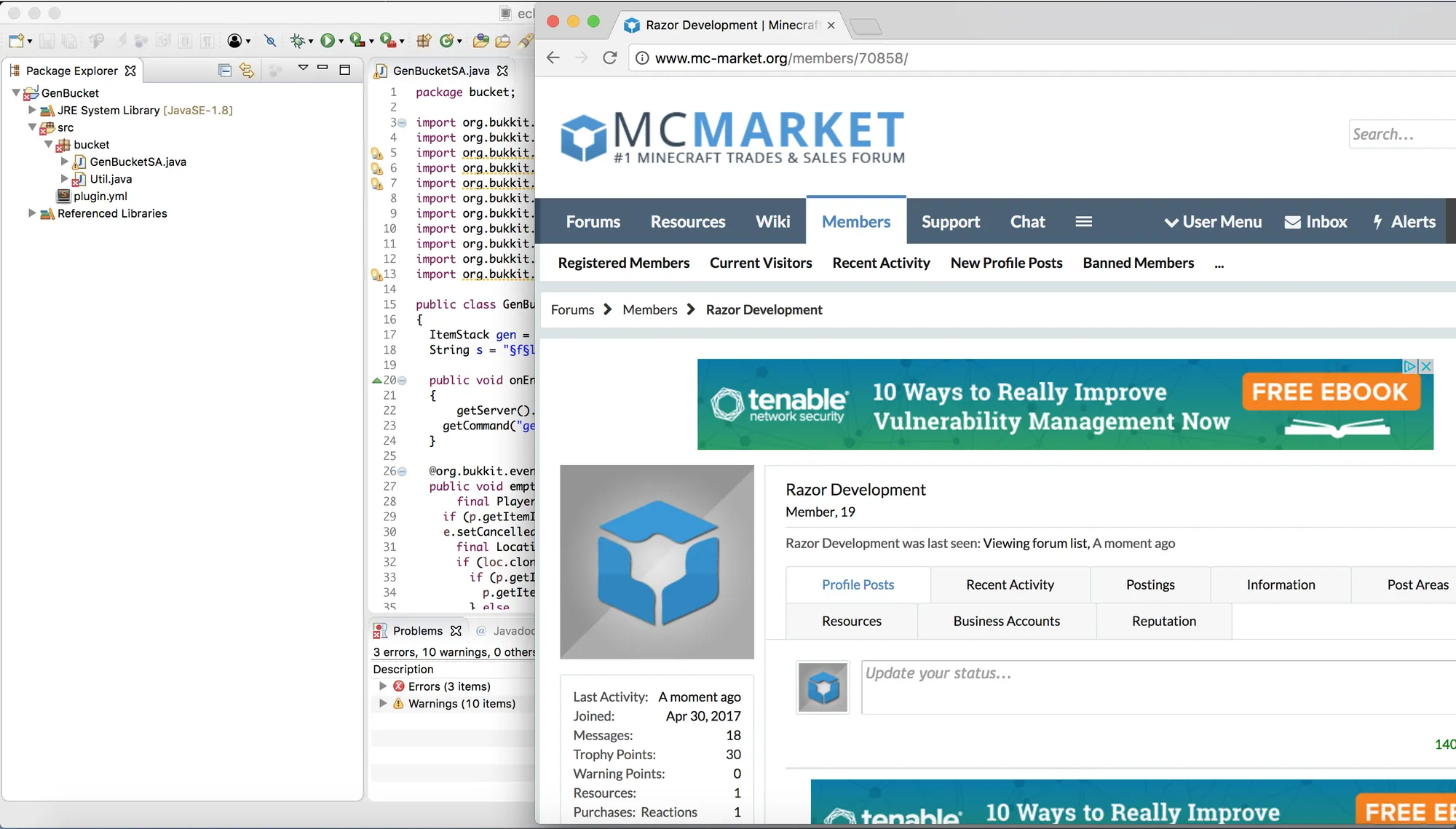Open the Forums navigation tab
Screen dimensions: 1456x829
593,222
